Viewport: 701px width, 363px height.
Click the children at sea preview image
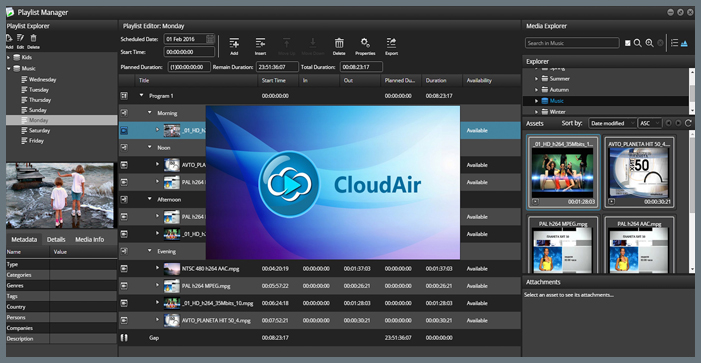click(x=60, y=195)
